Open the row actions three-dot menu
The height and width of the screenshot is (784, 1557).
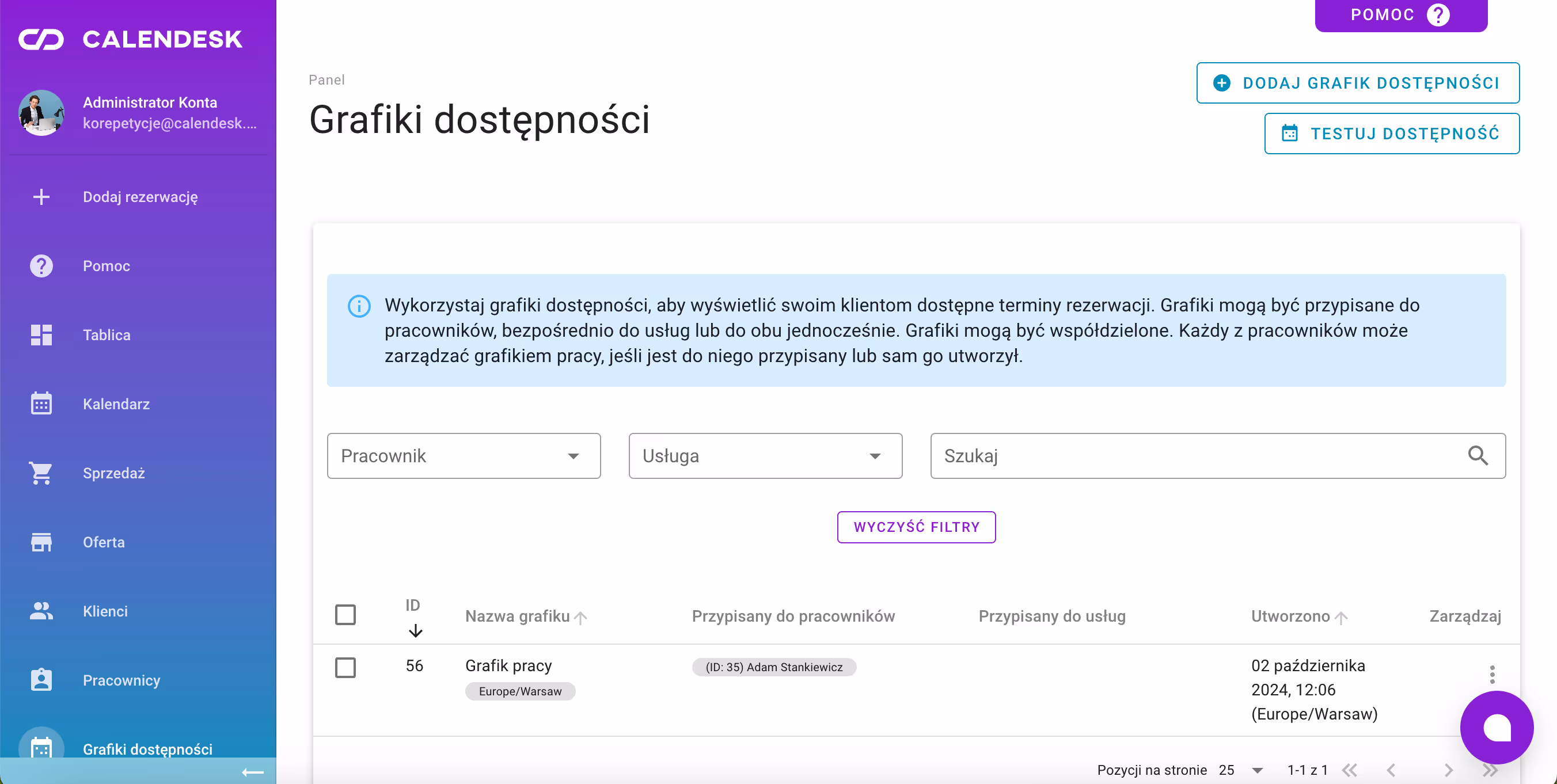[x=1492, y=675]
